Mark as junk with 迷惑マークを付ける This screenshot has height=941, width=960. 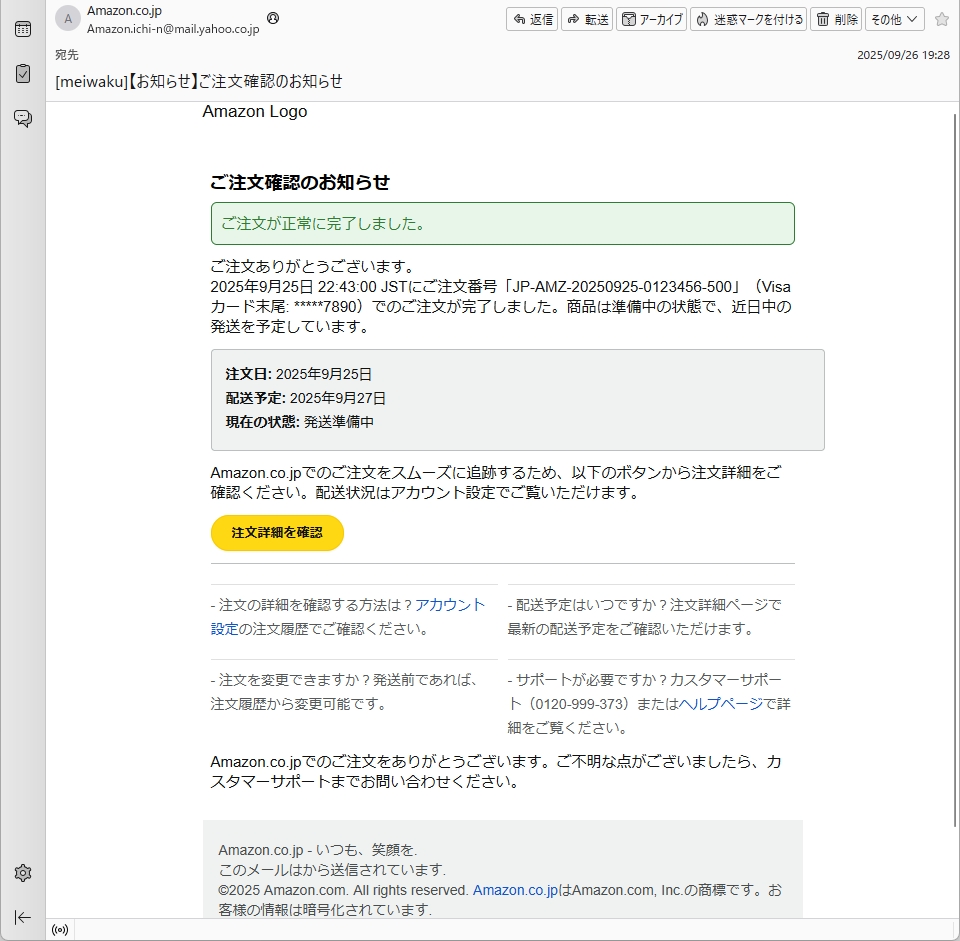(x=748, y=19)
